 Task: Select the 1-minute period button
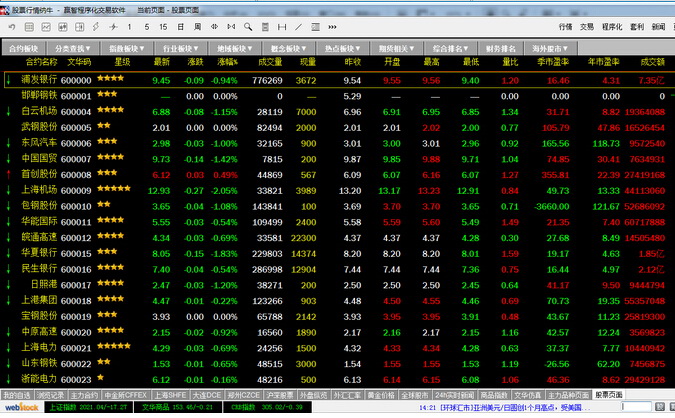(129, 27)
